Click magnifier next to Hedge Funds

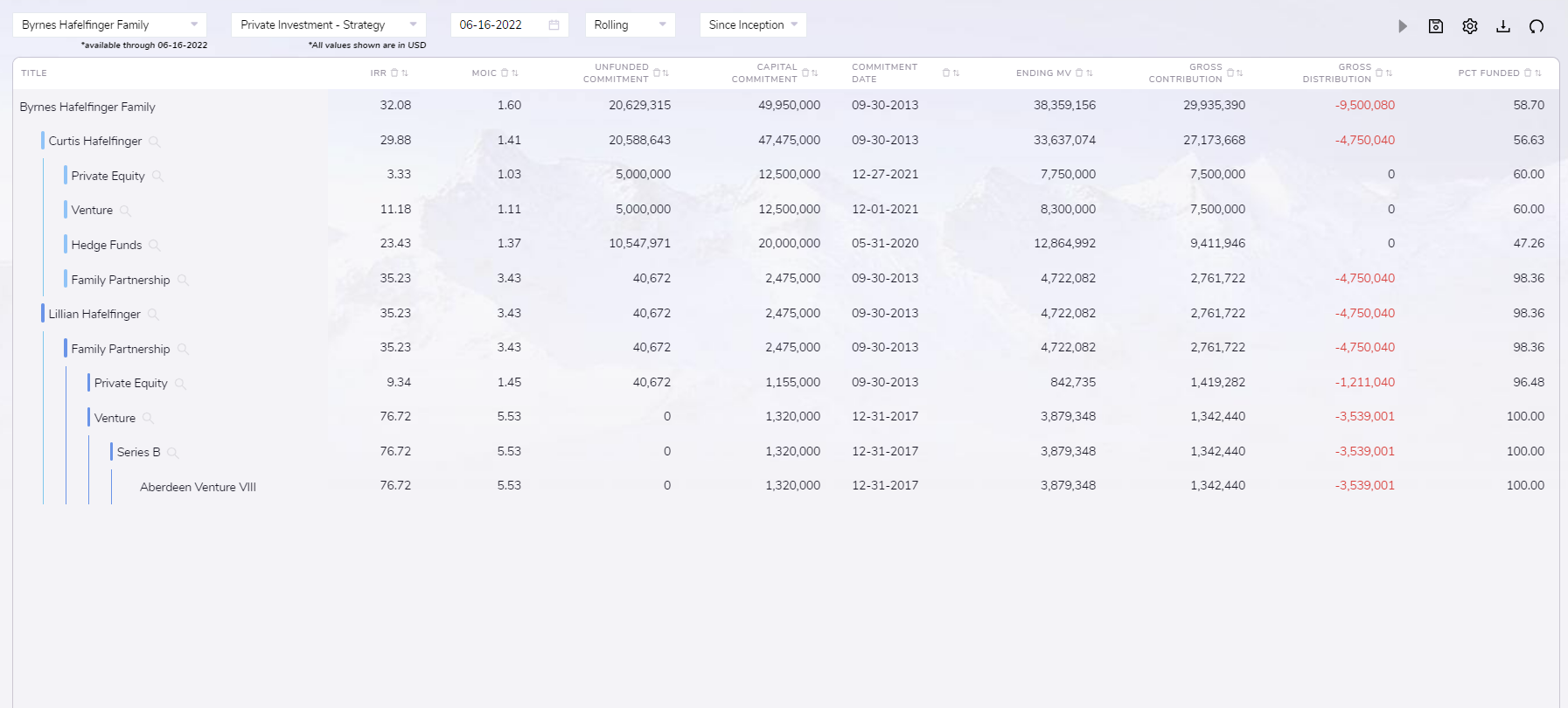(x=154, y=246)
